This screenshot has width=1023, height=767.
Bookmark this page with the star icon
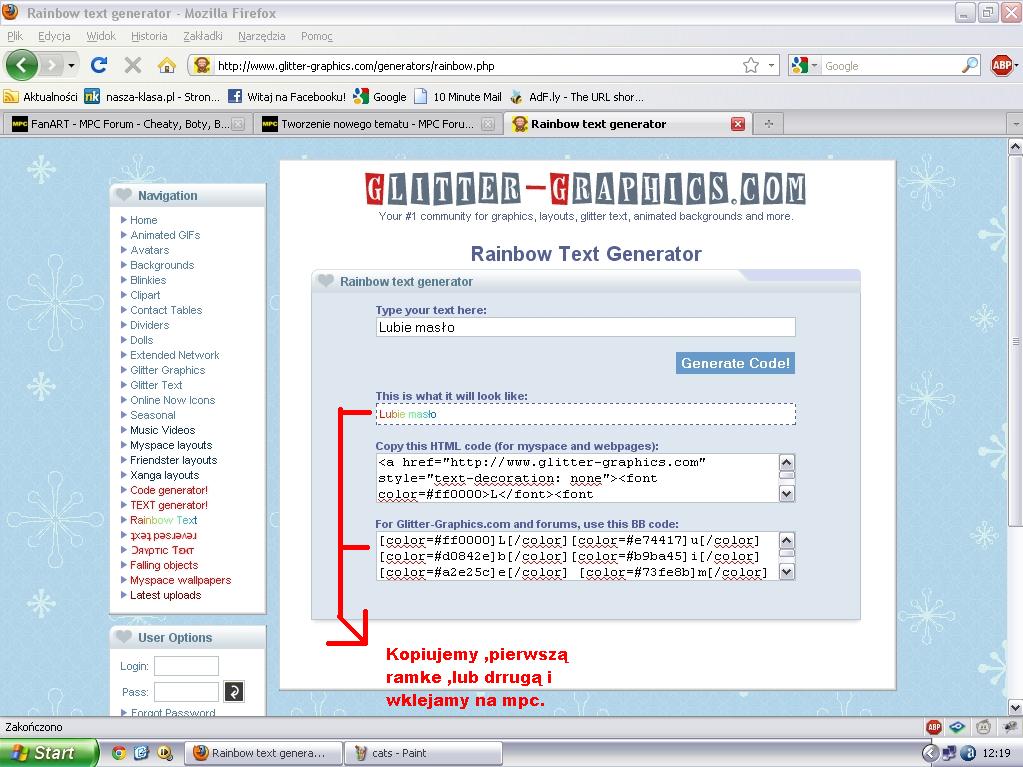coord(751,65)
